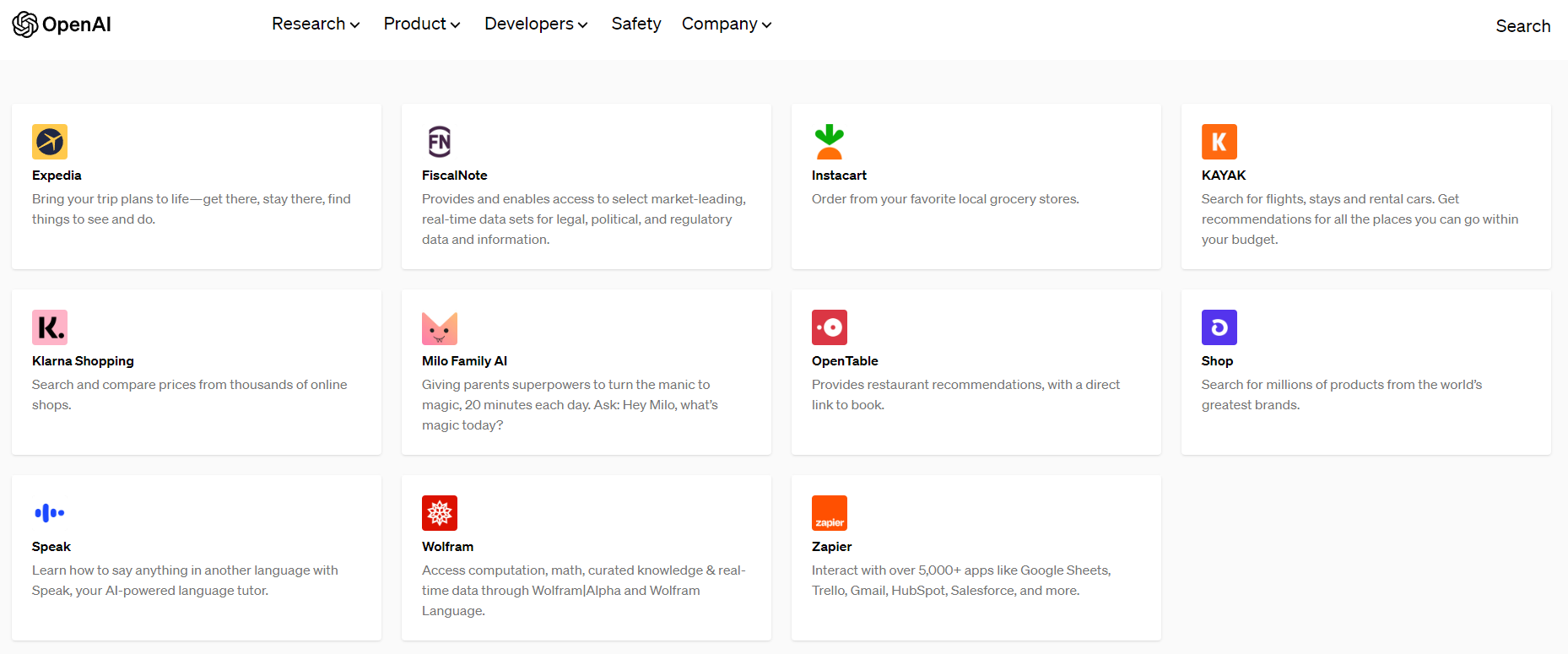Screen dimensions: 1568x654
Task: Click 'Order from your favorite local grocery stores' text
Action: (945, 199)
